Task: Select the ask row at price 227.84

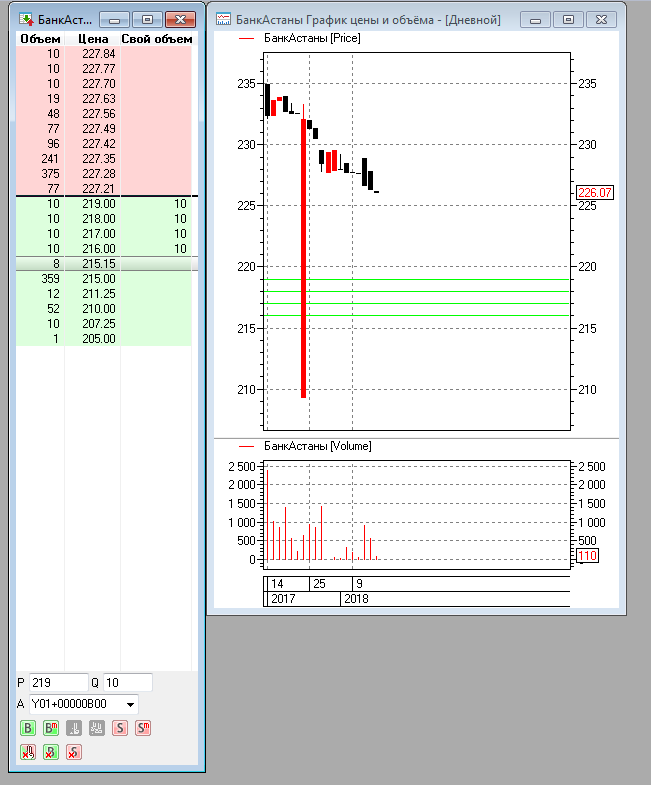Action: (104, 54)
